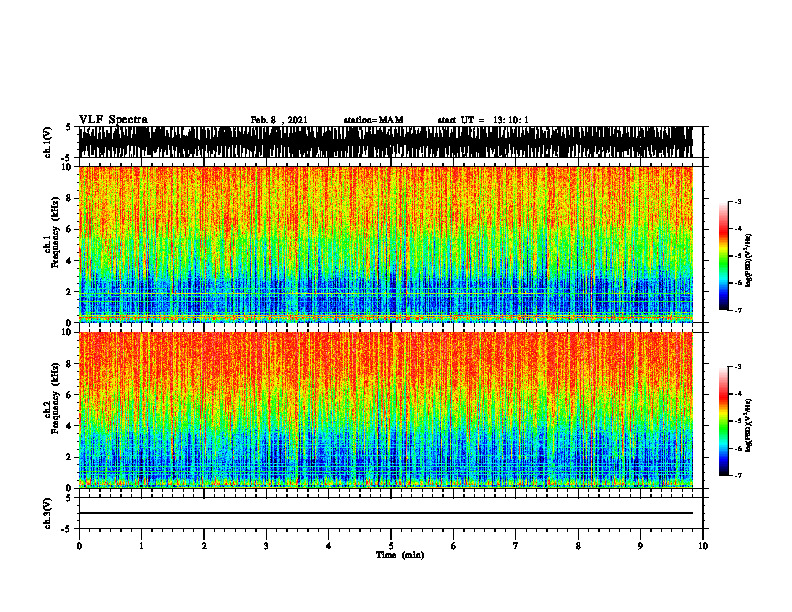The height and width of the screenshot is (612, 792).
Task: Click the "-5" tick of ch.3(V) axis
Action: [67, 529]
